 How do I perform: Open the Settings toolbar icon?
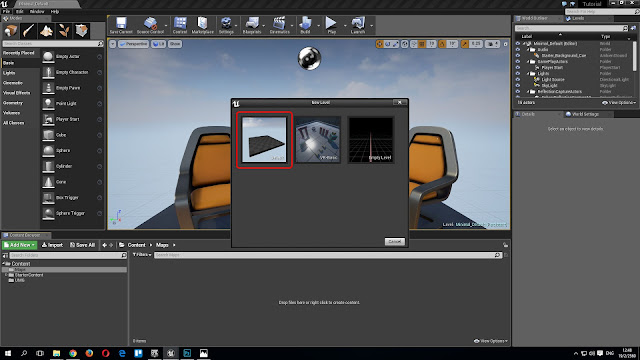pos(226,25)
